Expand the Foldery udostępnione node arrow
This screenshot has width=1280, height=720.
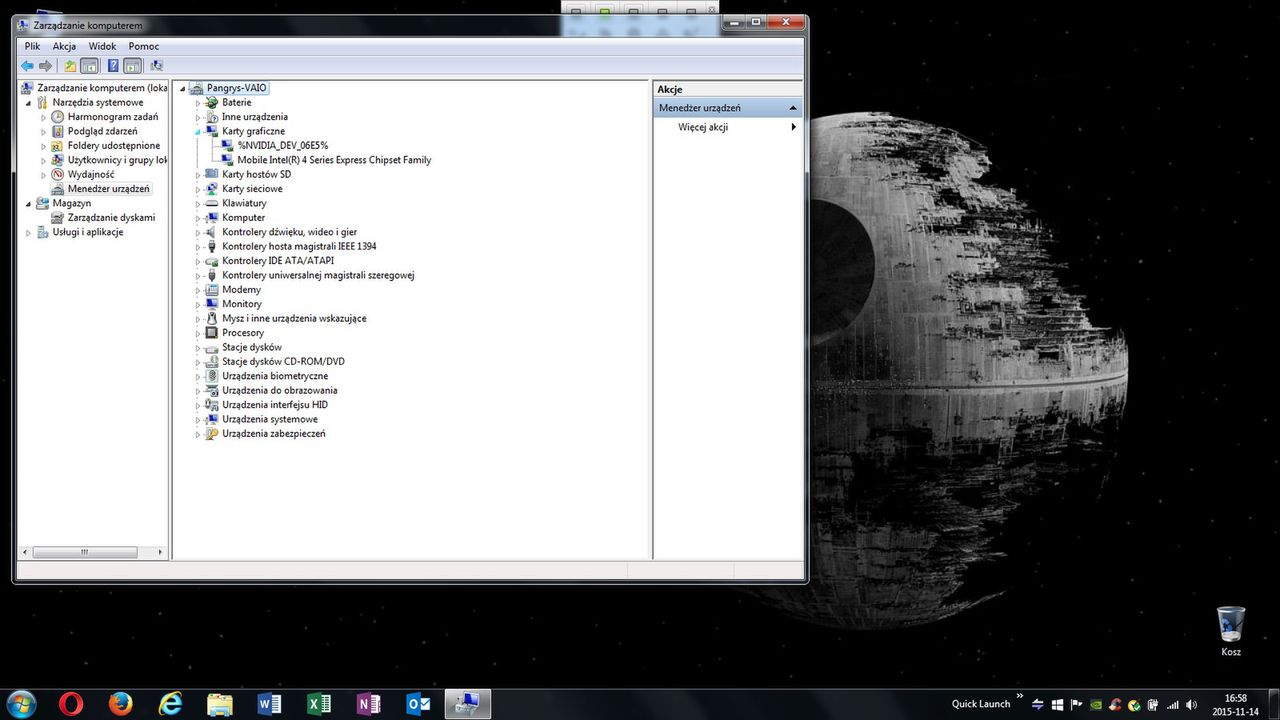(x=43, y=146)
